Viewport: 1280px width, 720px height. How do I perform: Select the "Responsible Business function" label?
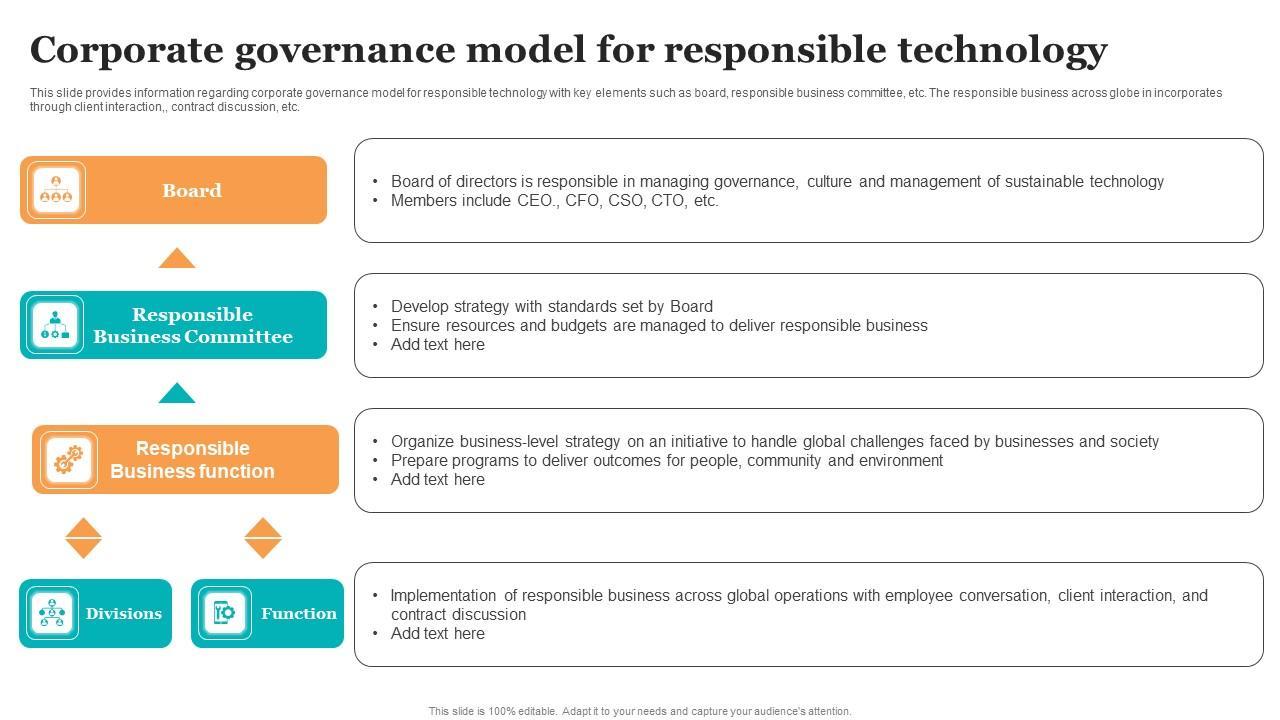(x=192, y=460)
